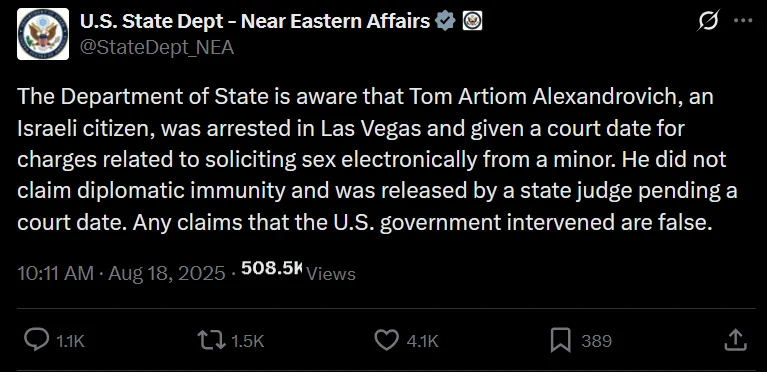Repost using the retweet arrows icon
The image size is (767, 372).
[x=211, y=340]
